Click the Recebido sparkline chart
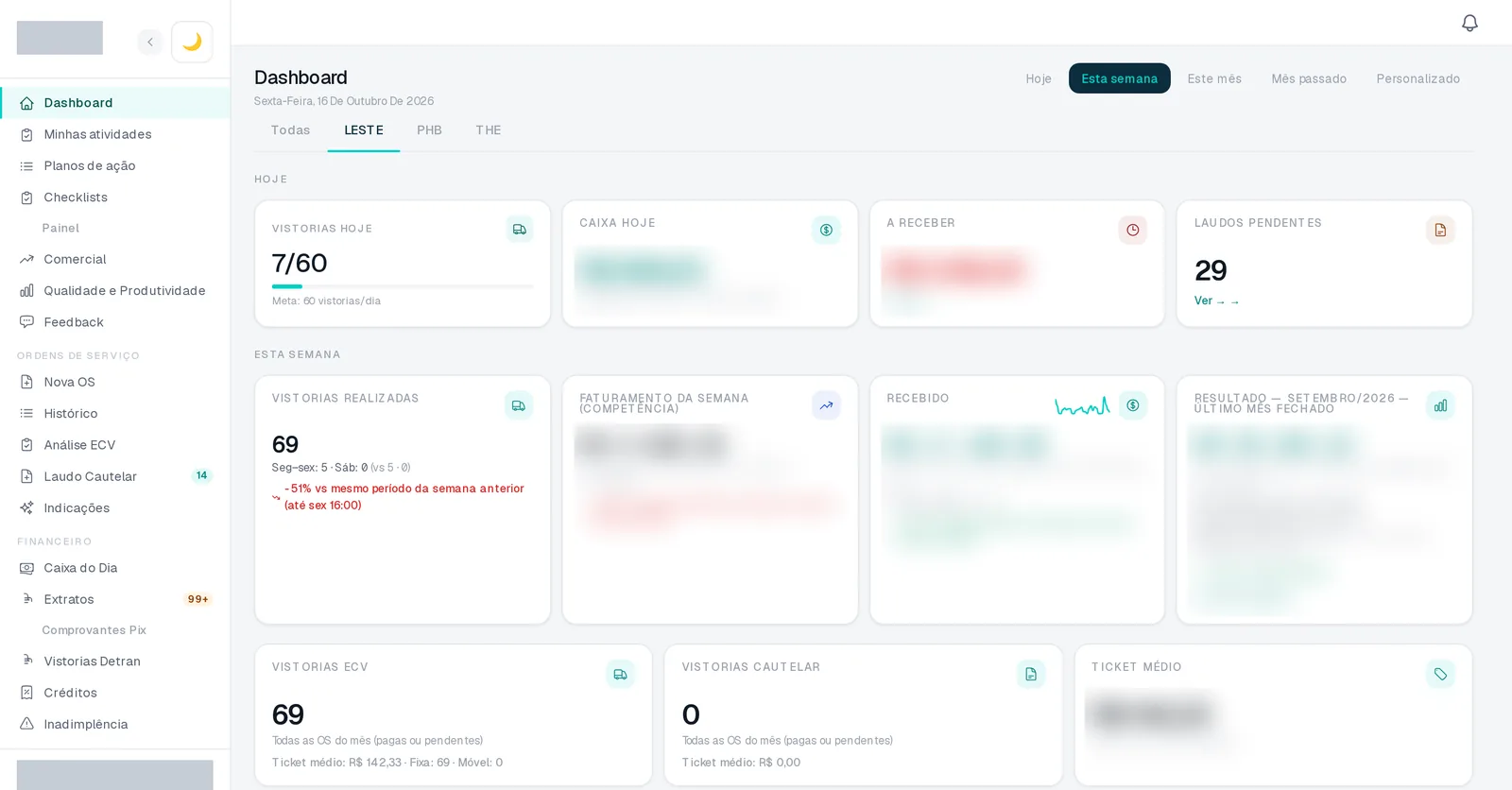This screenshot has width=1512, height=790. point(1082,406)
